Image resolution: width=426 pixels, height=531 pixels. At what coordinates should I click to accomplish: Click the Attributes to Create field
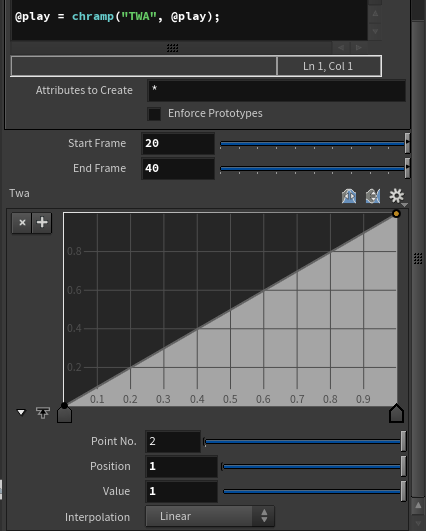click(x=277, y=90)
